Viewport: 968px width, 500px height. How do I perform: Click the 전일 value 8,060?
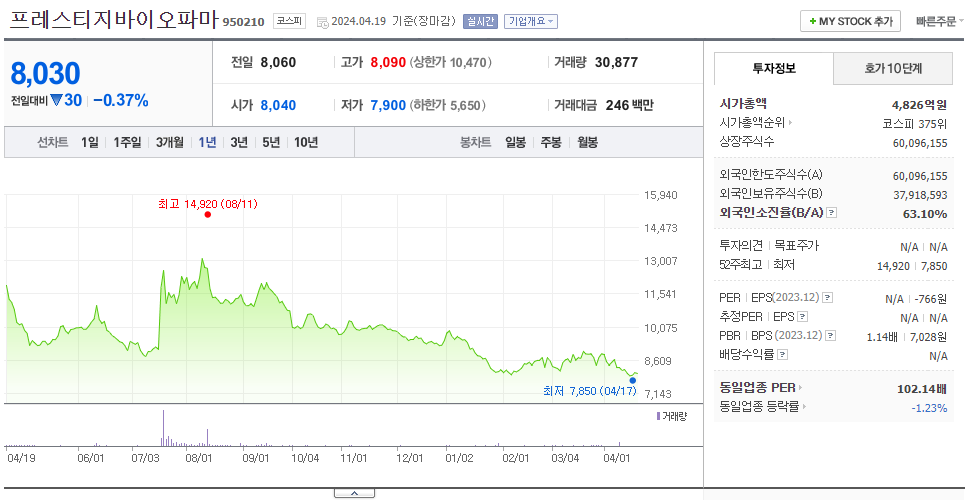[278, 62]
